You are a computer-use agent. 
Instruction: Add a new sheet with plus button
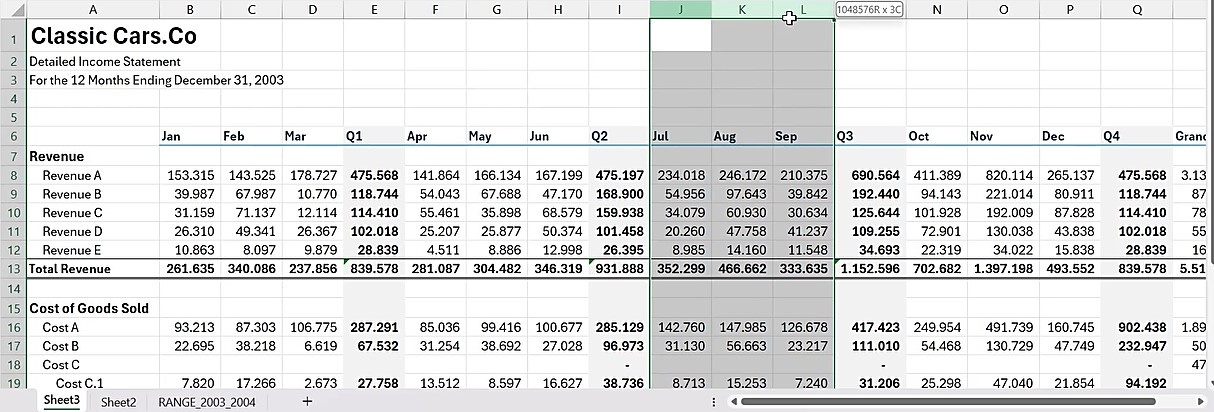(x=307, y=401)
